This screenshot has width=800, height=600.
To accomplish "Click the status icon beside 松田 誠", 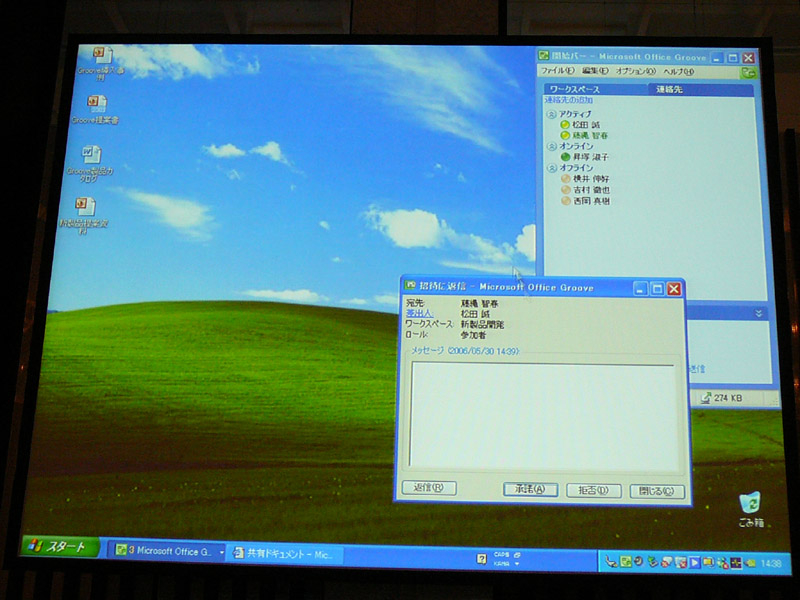I will 564,124.
